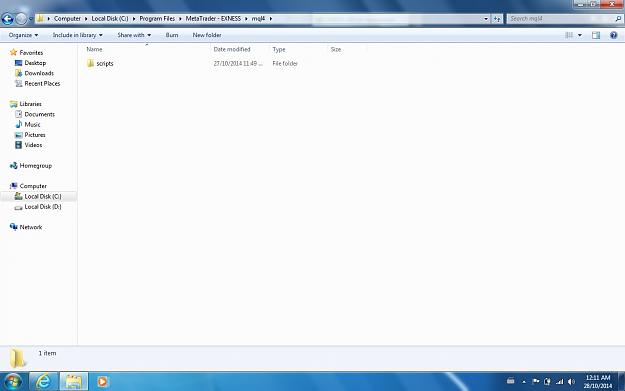The height and width of the screenshot is (391, 625).
Task: Select Local Disk (C:) in breadcrumb
Action: 110,18
